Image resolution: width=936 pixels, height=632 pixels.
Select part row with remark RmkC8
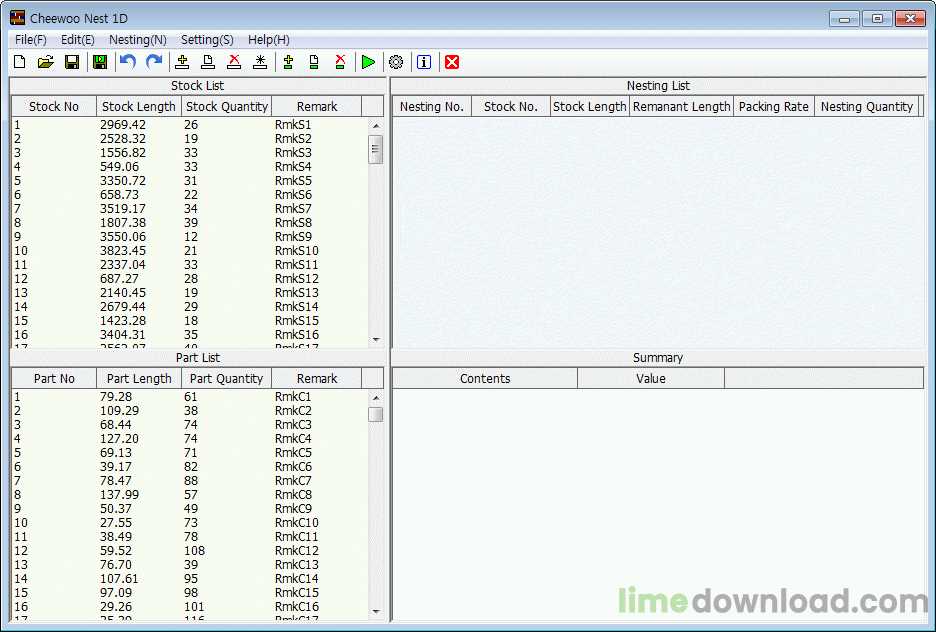293,495
